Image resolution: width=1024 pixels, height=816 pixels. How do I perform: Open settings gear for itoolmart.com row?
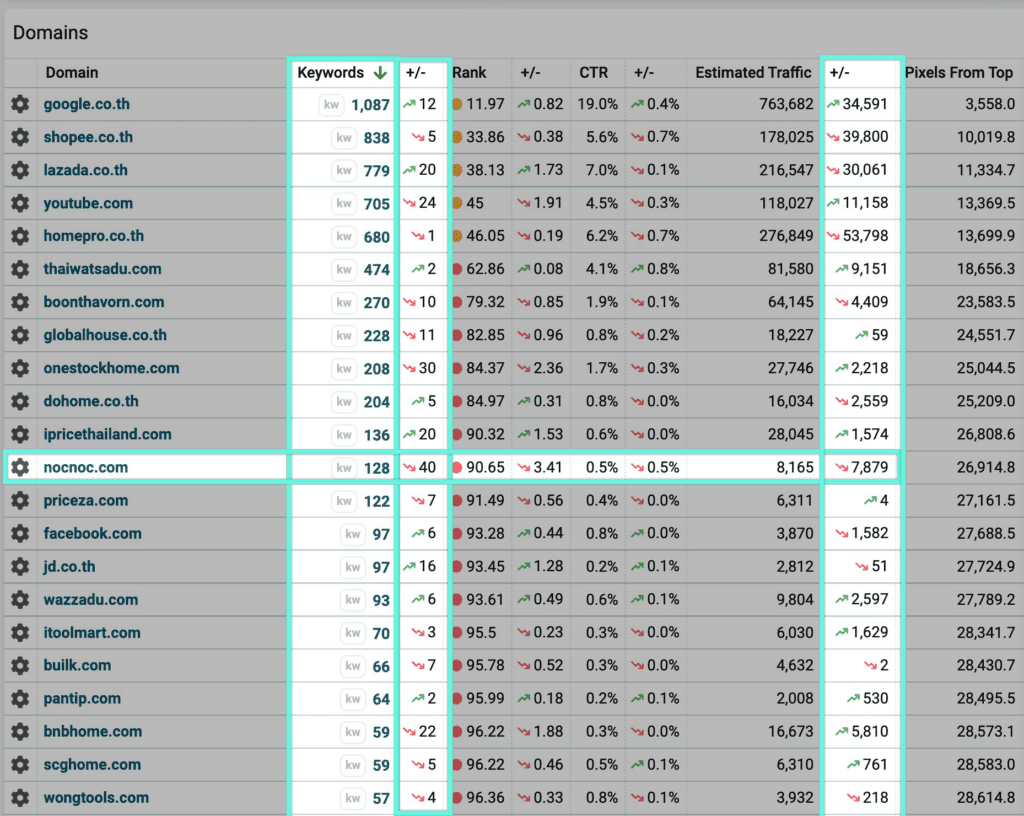pos(20,633)
